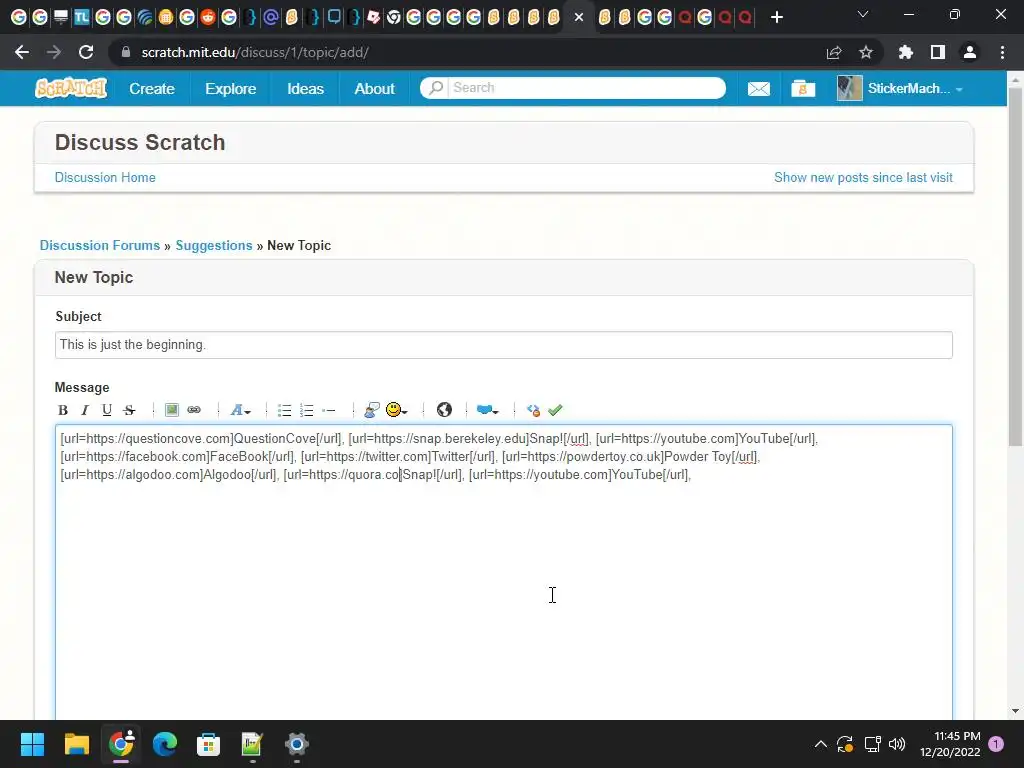Go back to the previous page

tap(22, 52)
